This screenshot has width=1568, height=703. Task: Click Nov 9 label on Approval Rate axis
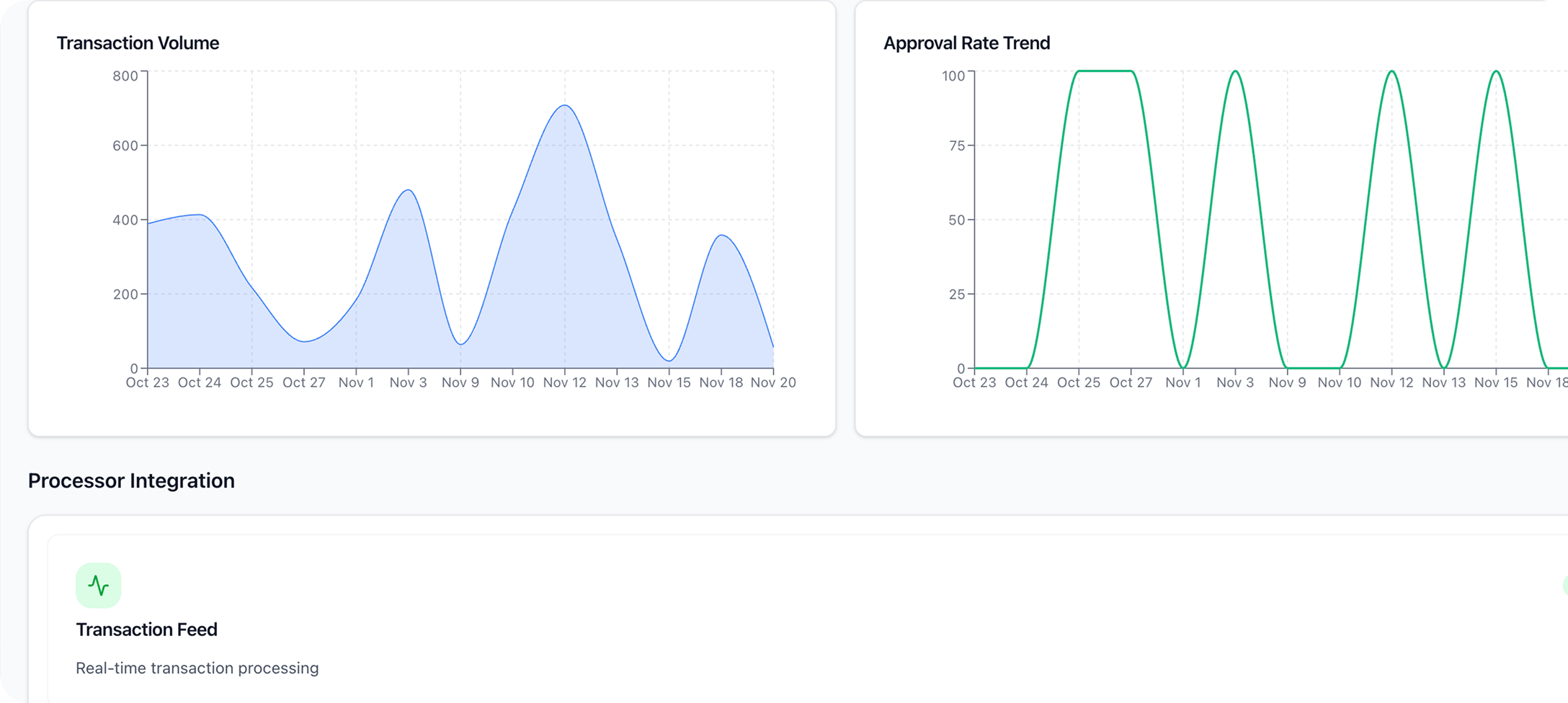[x=1287, y=382]
